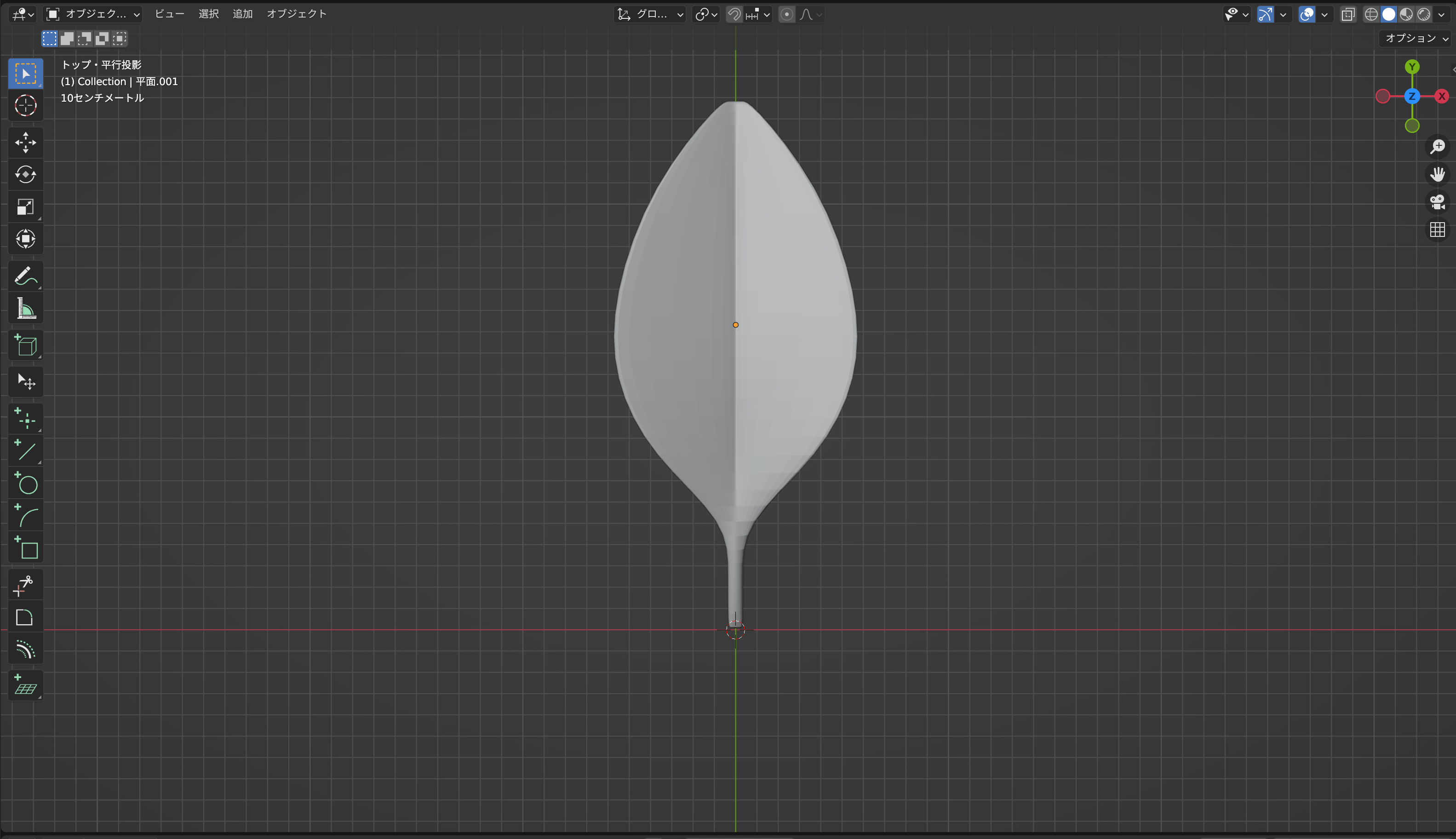Click the orange object origin dot
The height and width of the screenshot is (839, 1456).
tap(735, 325)
